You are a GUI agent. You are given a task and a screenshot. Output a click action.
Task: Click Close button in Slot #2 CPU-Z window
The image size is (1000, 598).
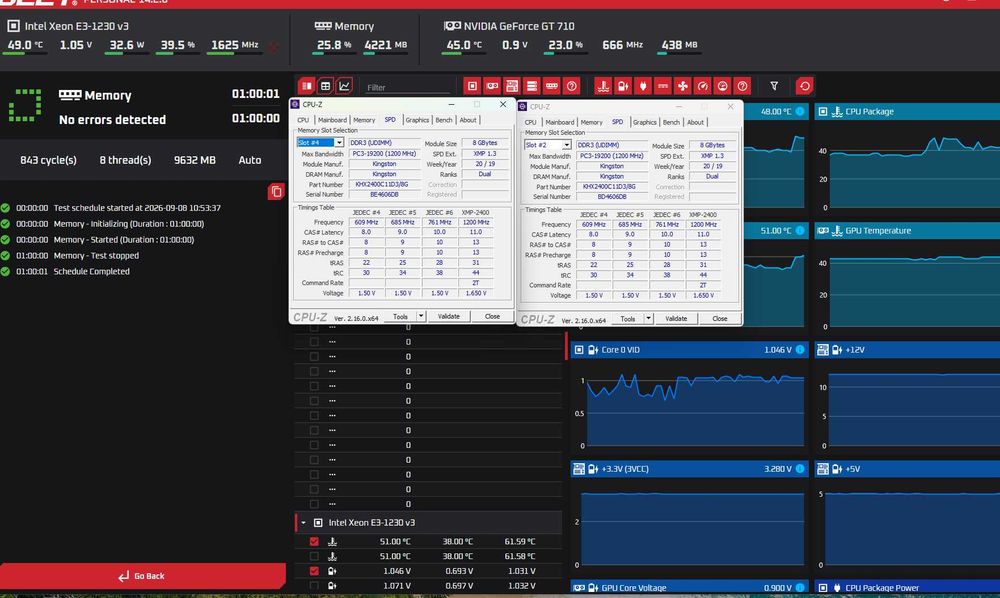tap(719, 319)
